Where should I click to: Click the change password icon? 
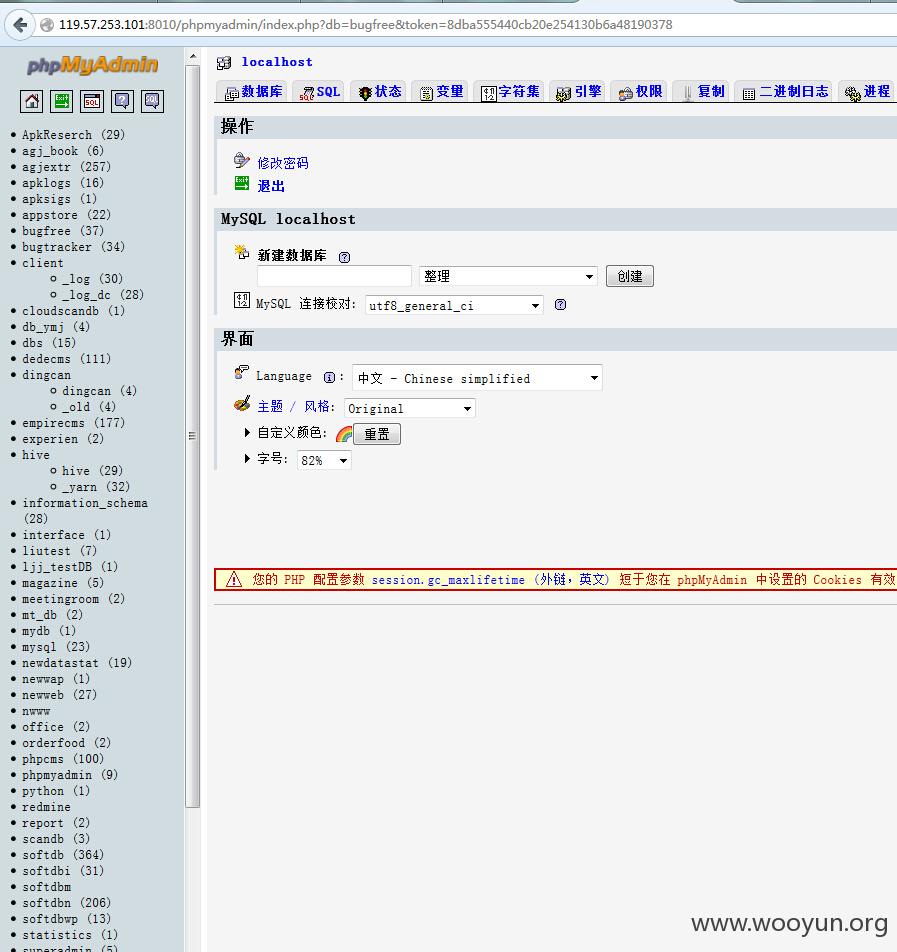tap(242, 160)
